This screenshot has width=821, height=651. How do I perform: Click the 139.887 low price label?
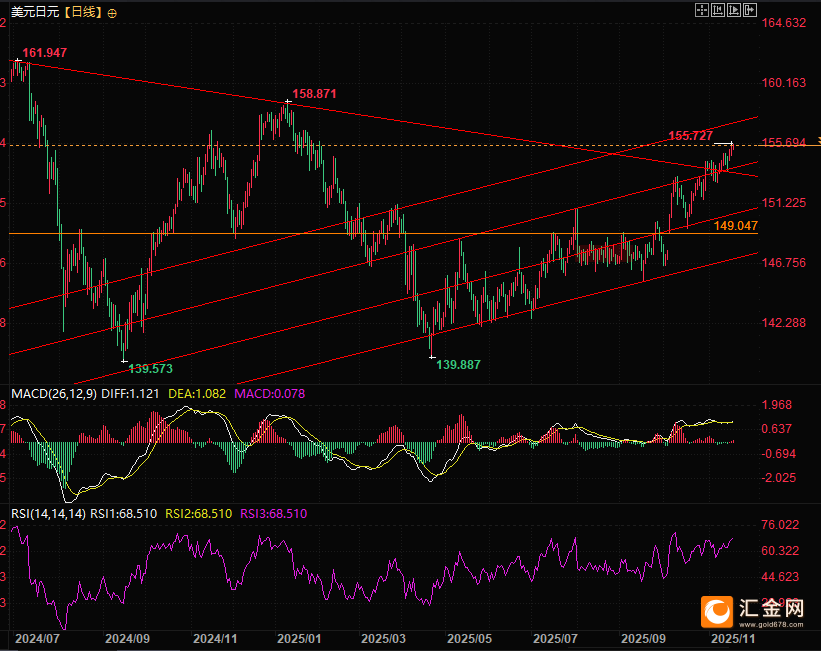pyautogui.click(x=459, y=365)
